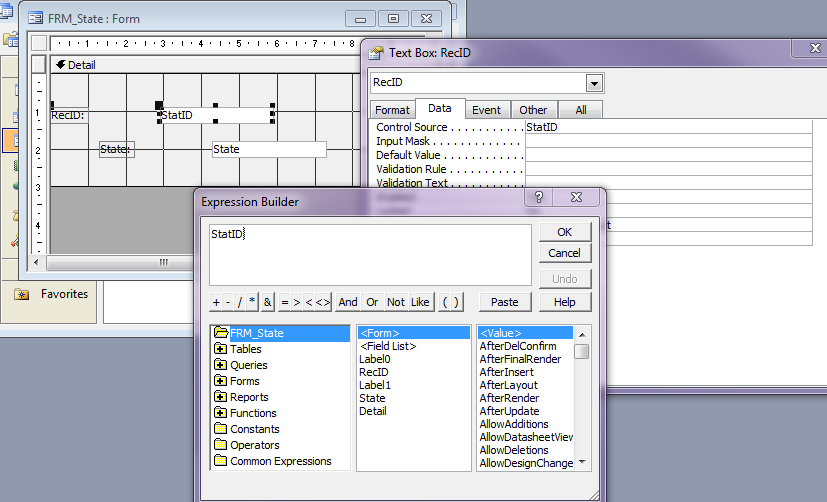Expand the Functions folder

coord(220,413)
